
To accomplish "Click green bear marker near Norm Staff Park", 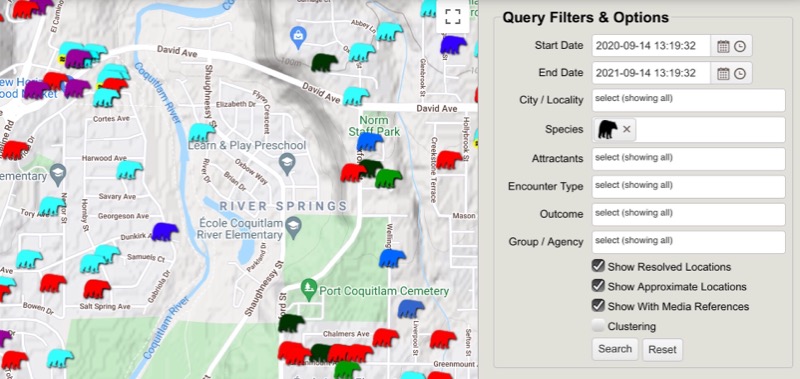I will 388,179.
